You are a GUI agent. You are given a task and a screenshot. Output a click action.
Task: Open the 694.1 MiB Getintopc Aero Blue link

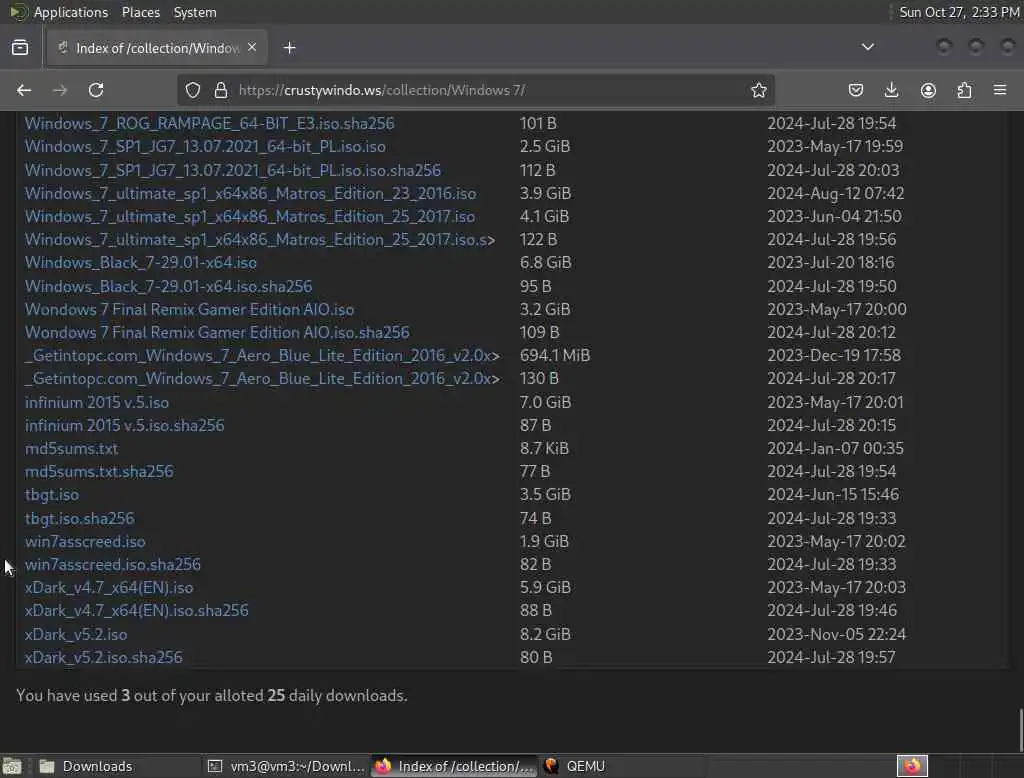point(263,355)
